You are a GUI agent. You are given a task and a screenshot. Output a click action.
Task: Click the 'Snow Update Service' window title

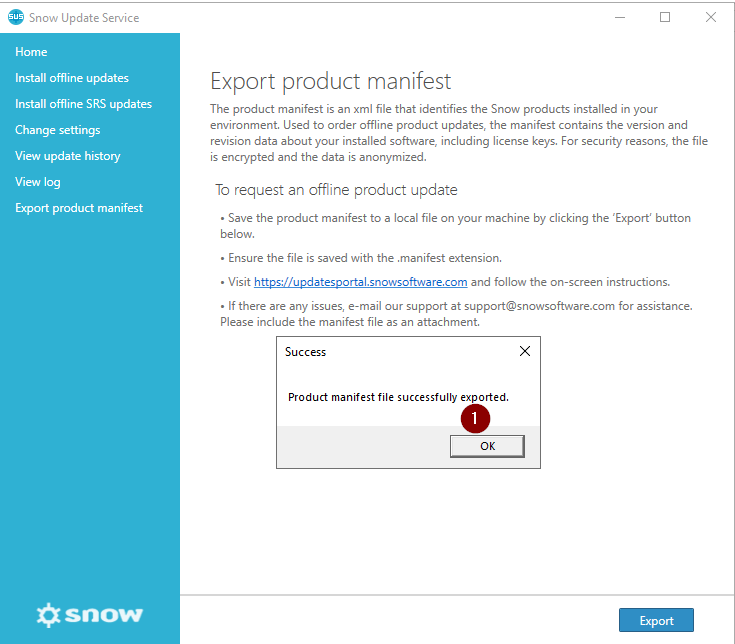coord(84,18)
